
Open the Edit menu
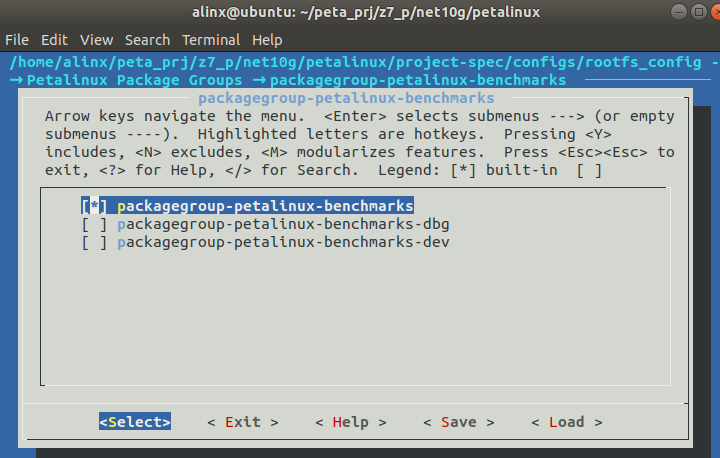coord(54,40)
